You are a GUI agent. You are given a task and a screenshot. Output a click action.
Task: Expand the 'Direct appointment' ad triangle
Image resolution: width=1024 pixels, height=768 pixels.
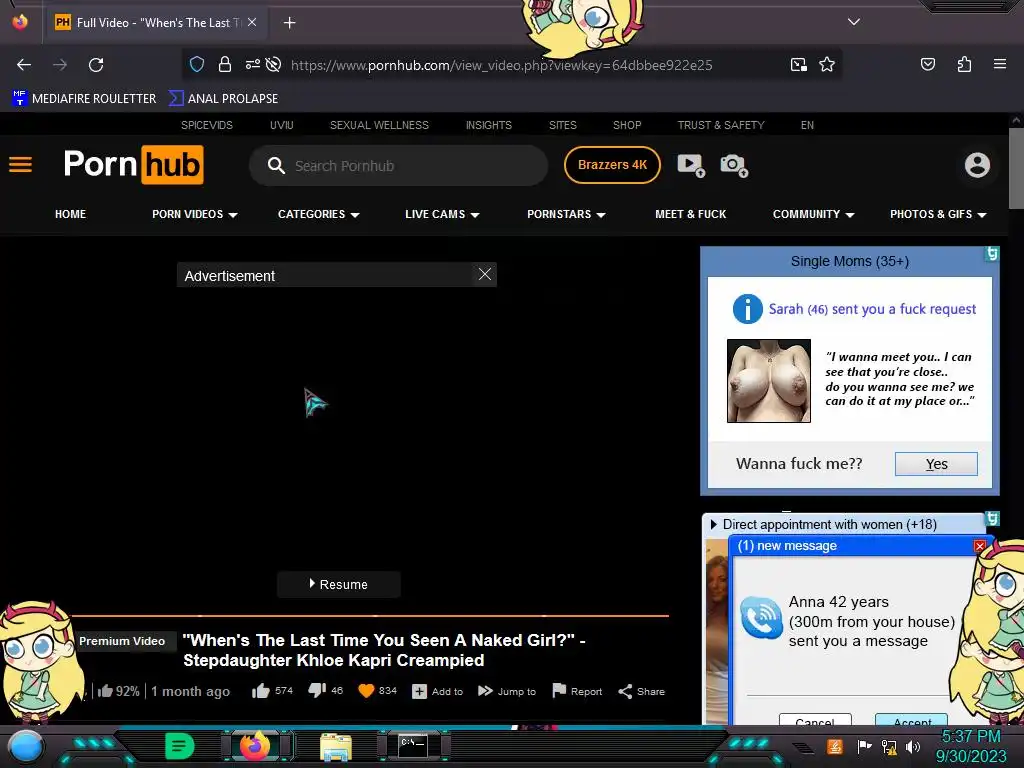713,524
